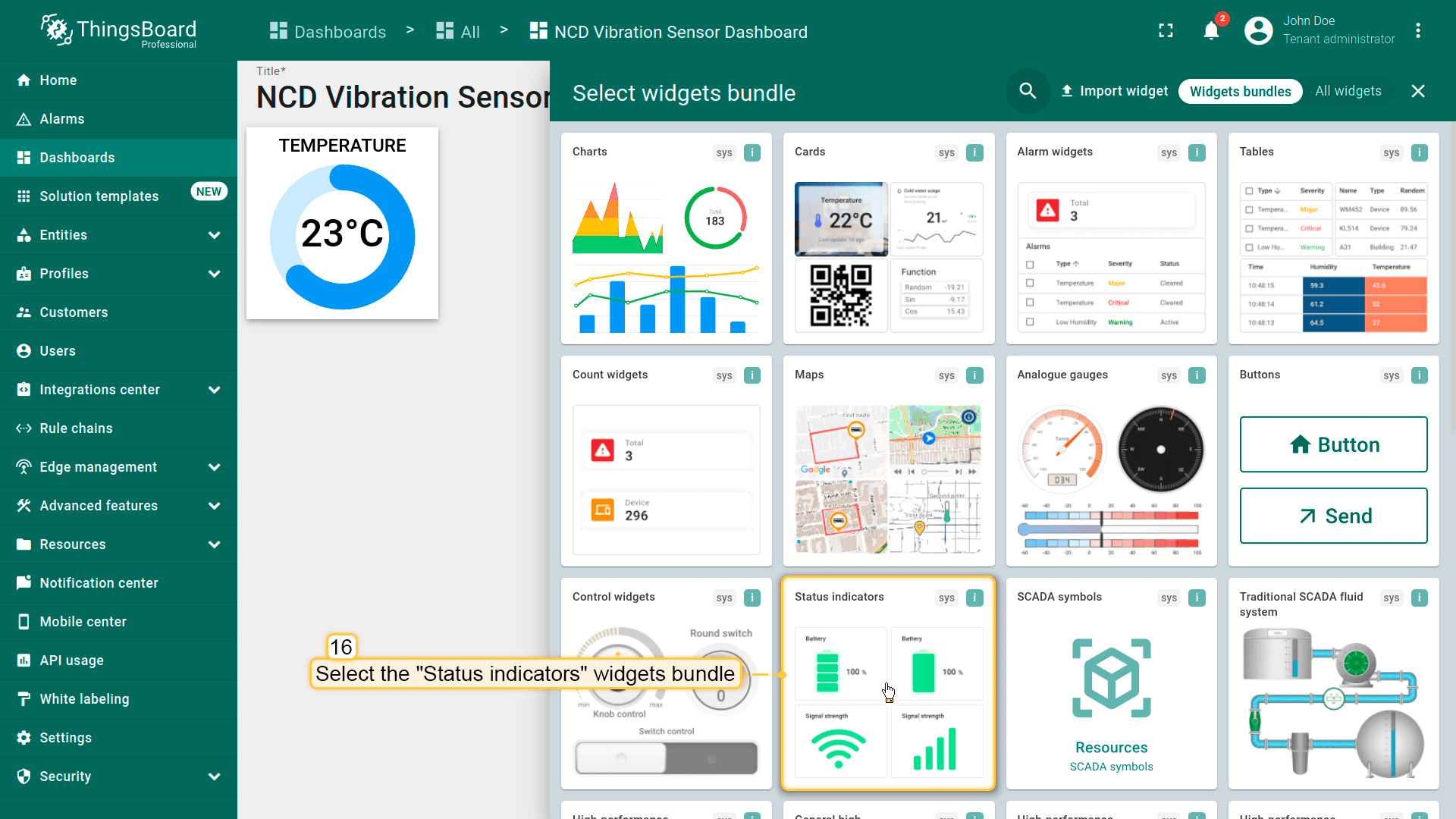1456x819 pixels.
Task: Click info icon on Tables bundle
Action: [1419, 152]
